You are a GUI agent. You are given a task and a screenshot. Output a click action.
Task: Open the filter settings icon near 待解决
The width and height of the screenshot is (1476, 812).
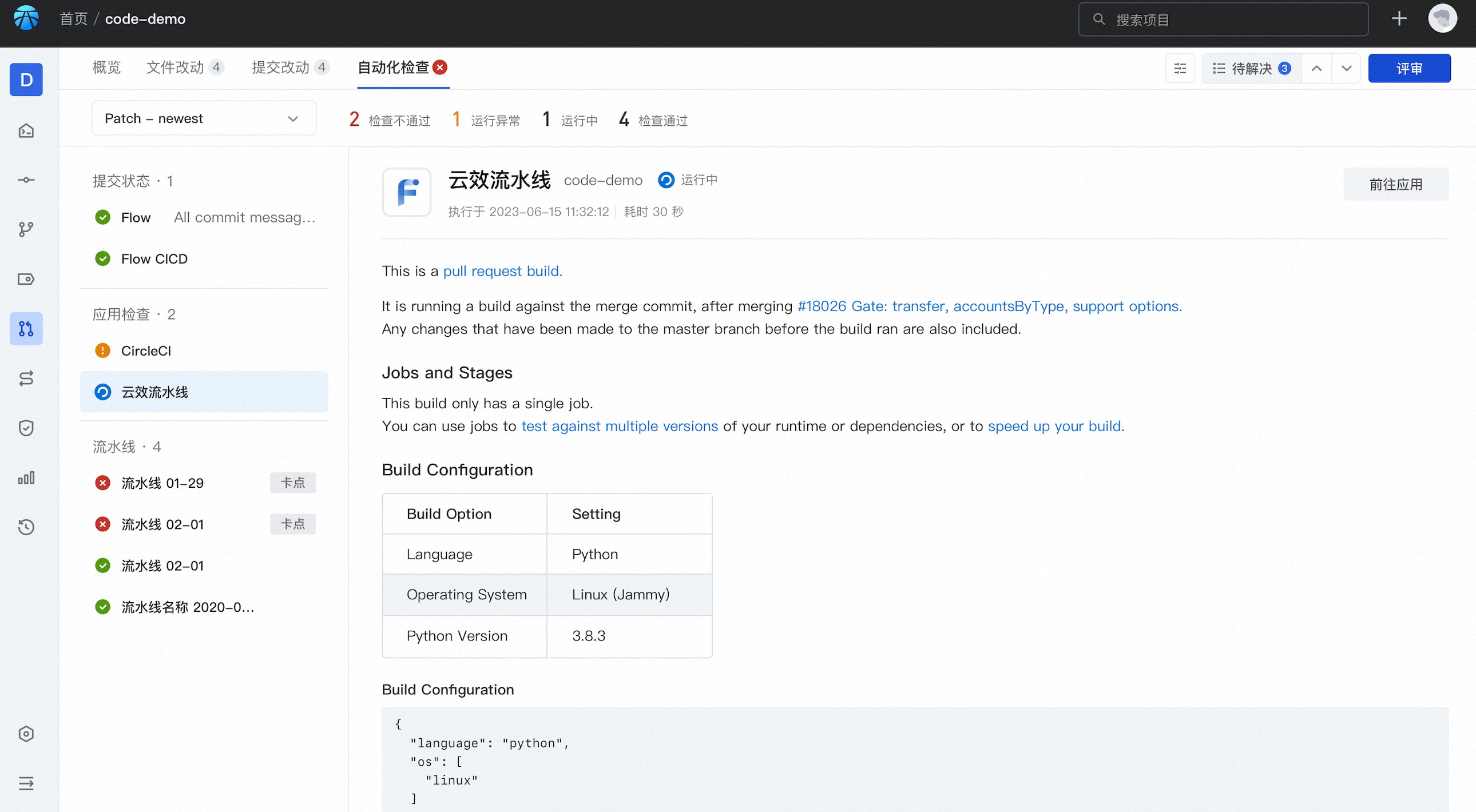point(1180,69)
